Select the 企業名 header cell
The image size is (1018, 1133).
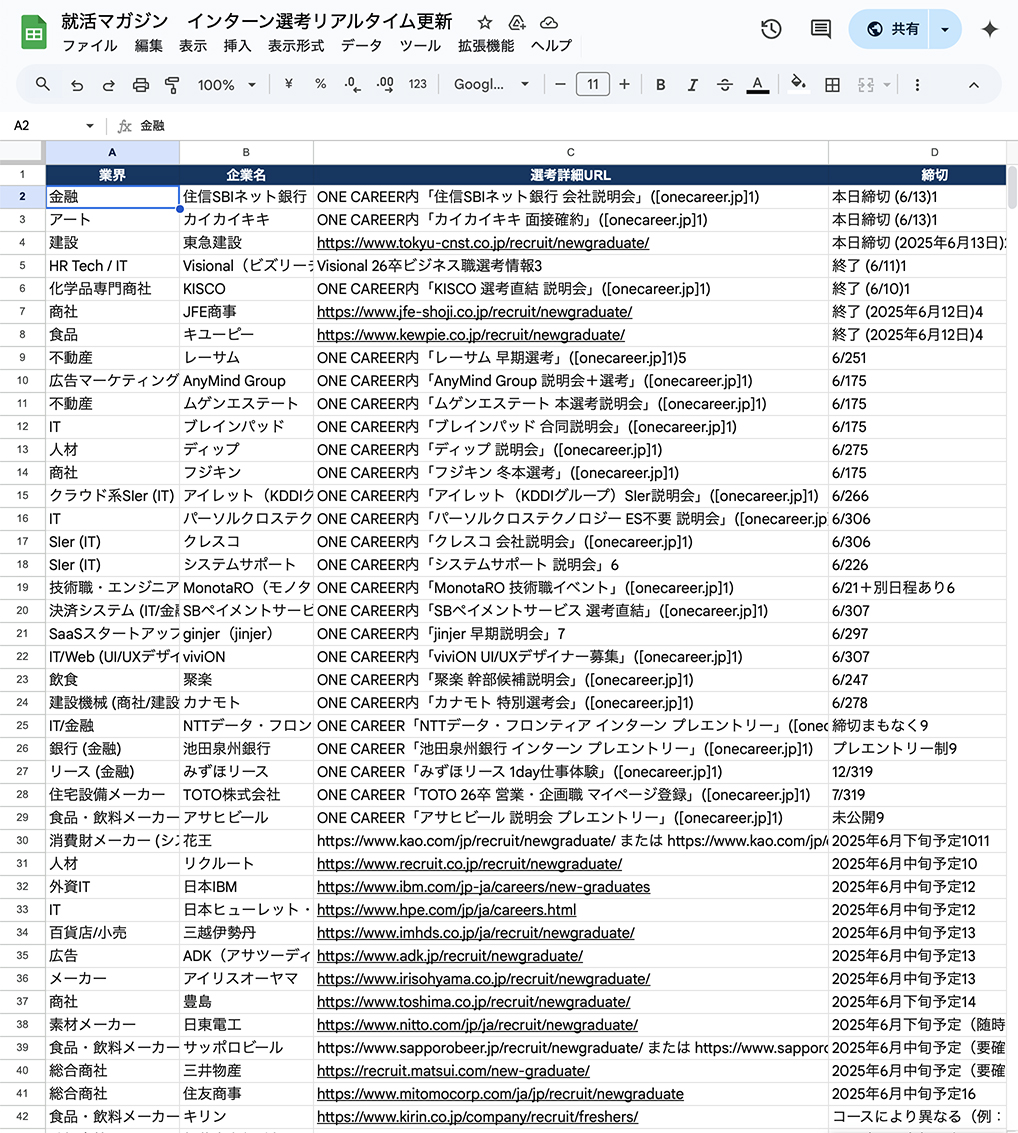point(246,175)
